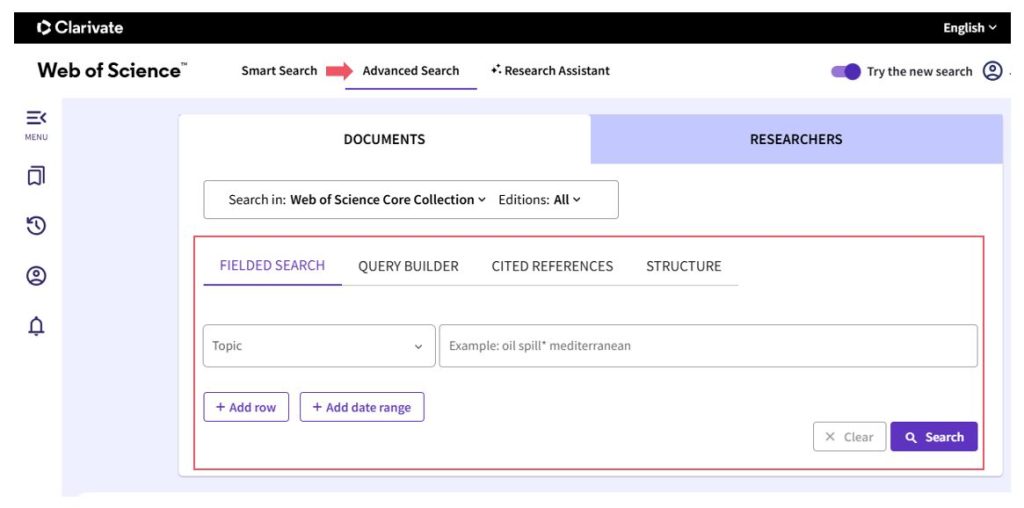The height and width of the screenshot is (508, 1024).
Task: Click the Add date range button
Action: coord(362,407)
